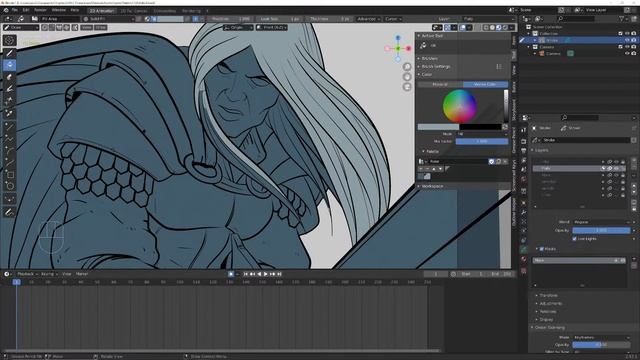Select the Vertex Color mode button
The image size is (640, 360).
click(x=485, y=84)
